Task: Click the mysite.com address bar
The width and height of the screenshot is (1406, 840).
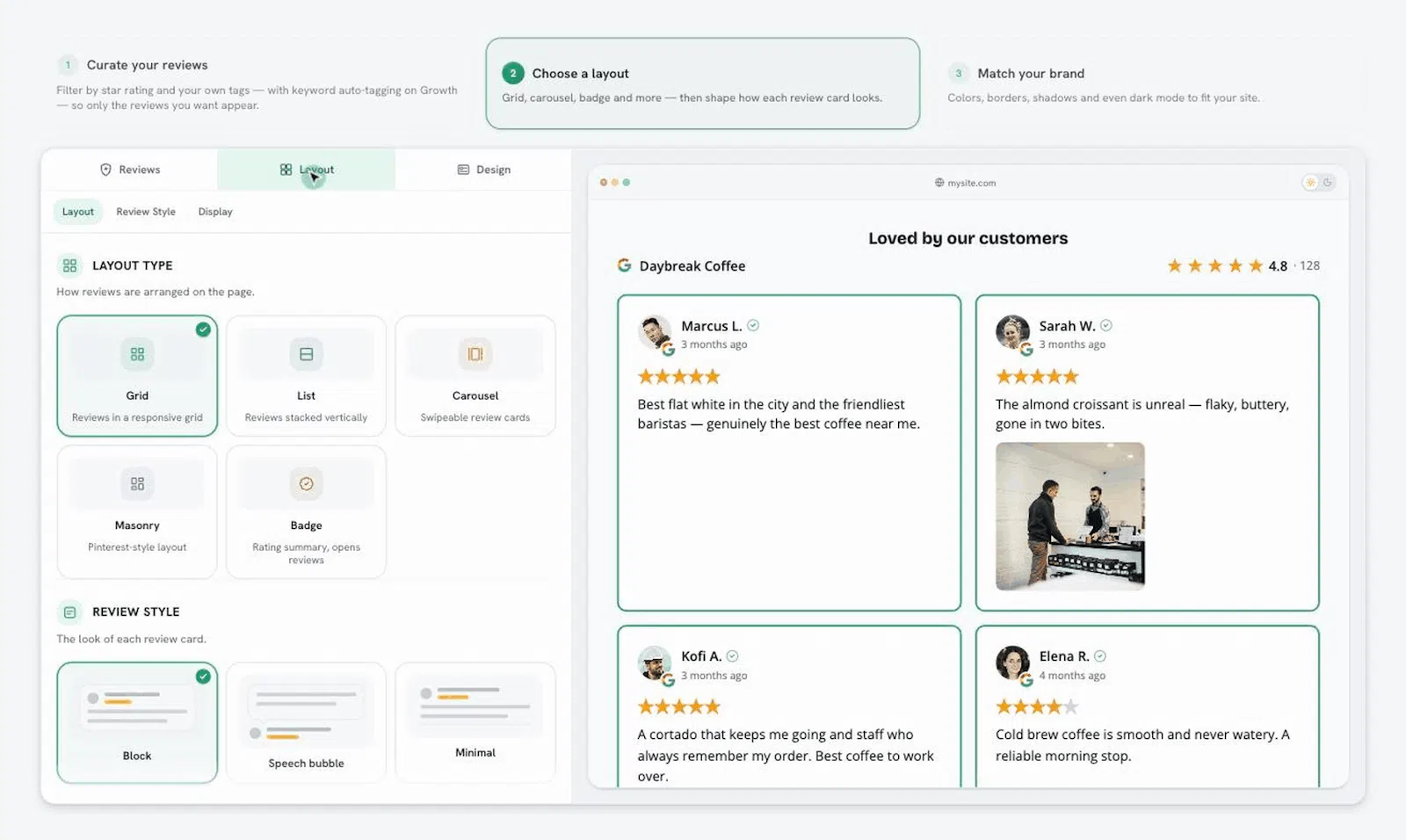Action: click(965, 183)
